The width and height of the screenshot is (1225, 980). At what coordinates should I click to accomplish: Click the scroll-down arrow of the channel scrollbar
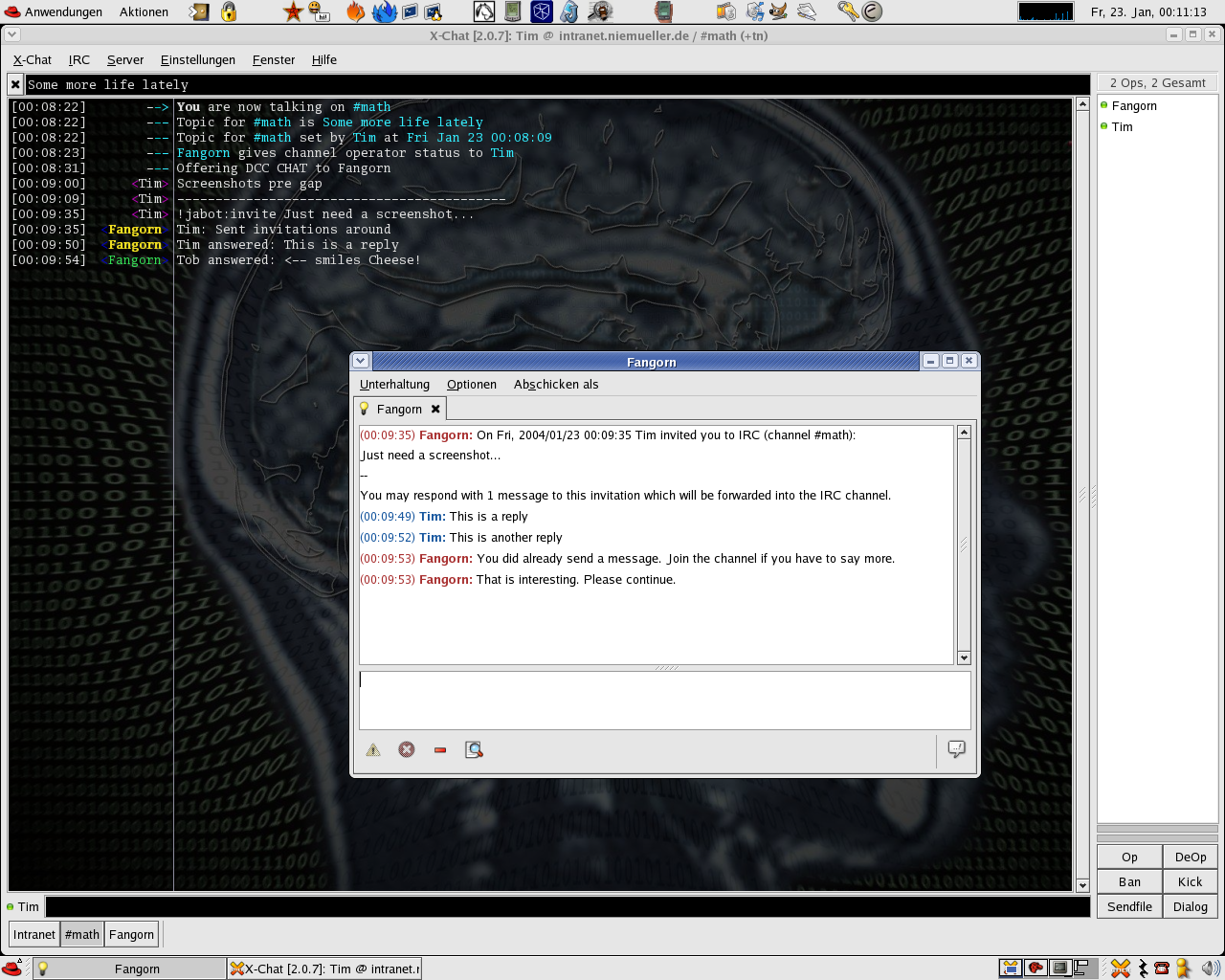tap(1082, 885)
